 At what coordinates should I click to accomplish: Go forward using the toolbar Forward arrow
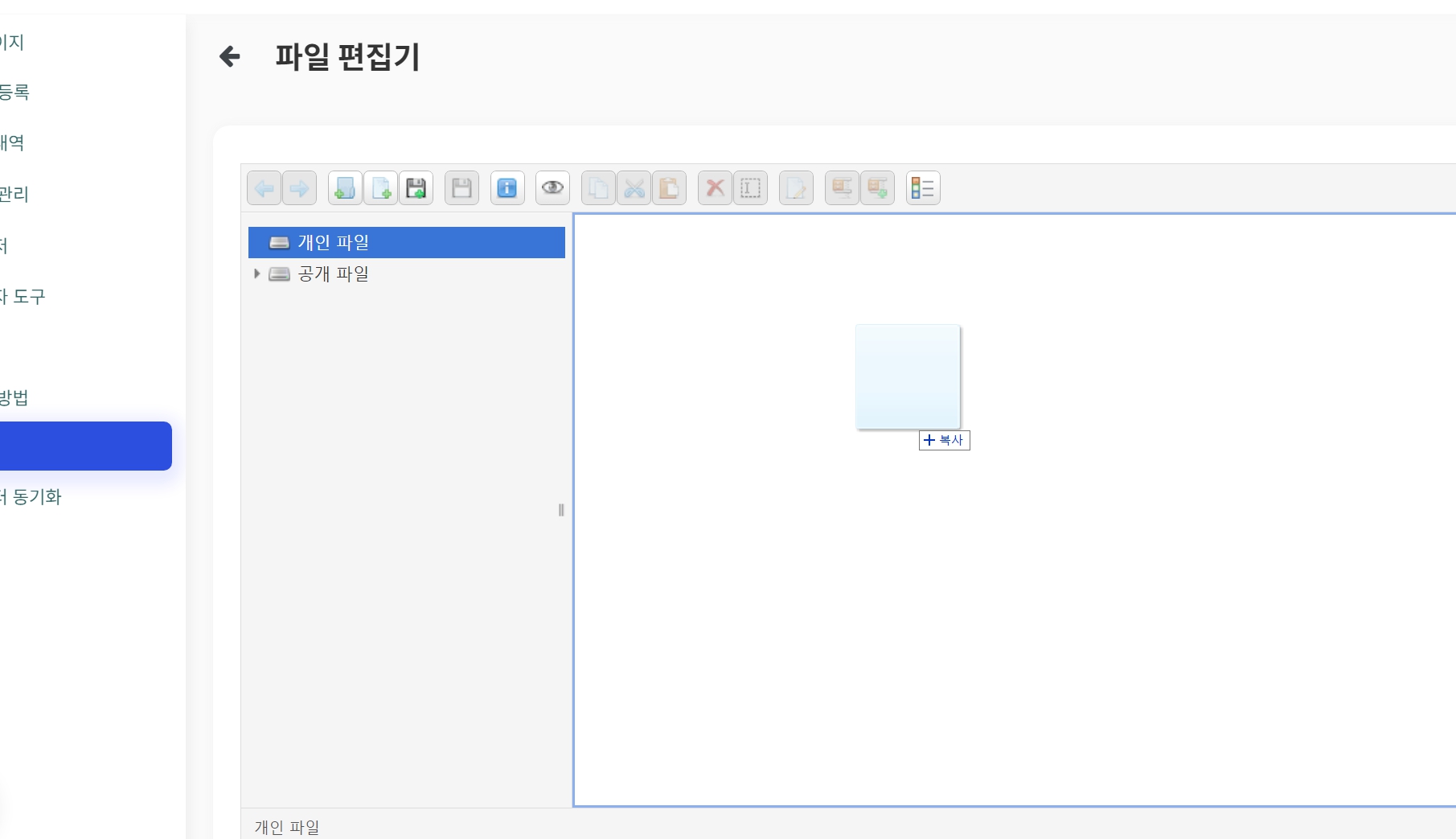[299, 188]
